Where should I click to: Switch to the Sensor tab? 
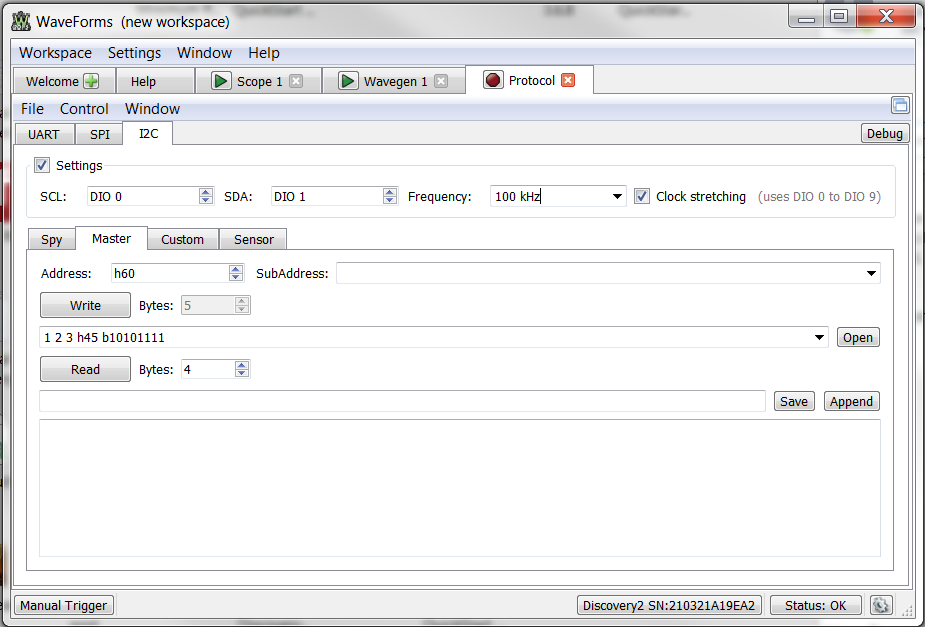pos(253,239)
